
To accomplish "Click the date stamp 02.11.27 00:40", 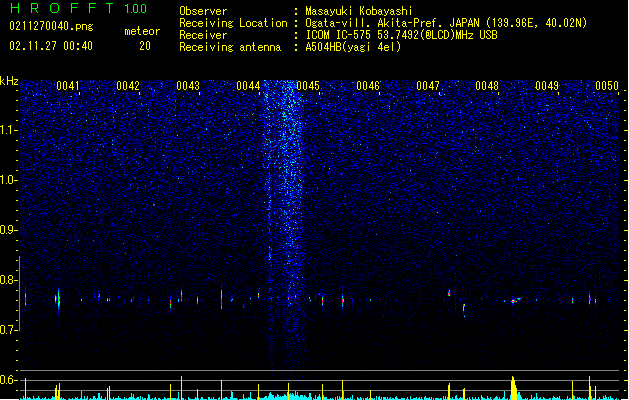I will pyautogui.click(x=51, y=46).
